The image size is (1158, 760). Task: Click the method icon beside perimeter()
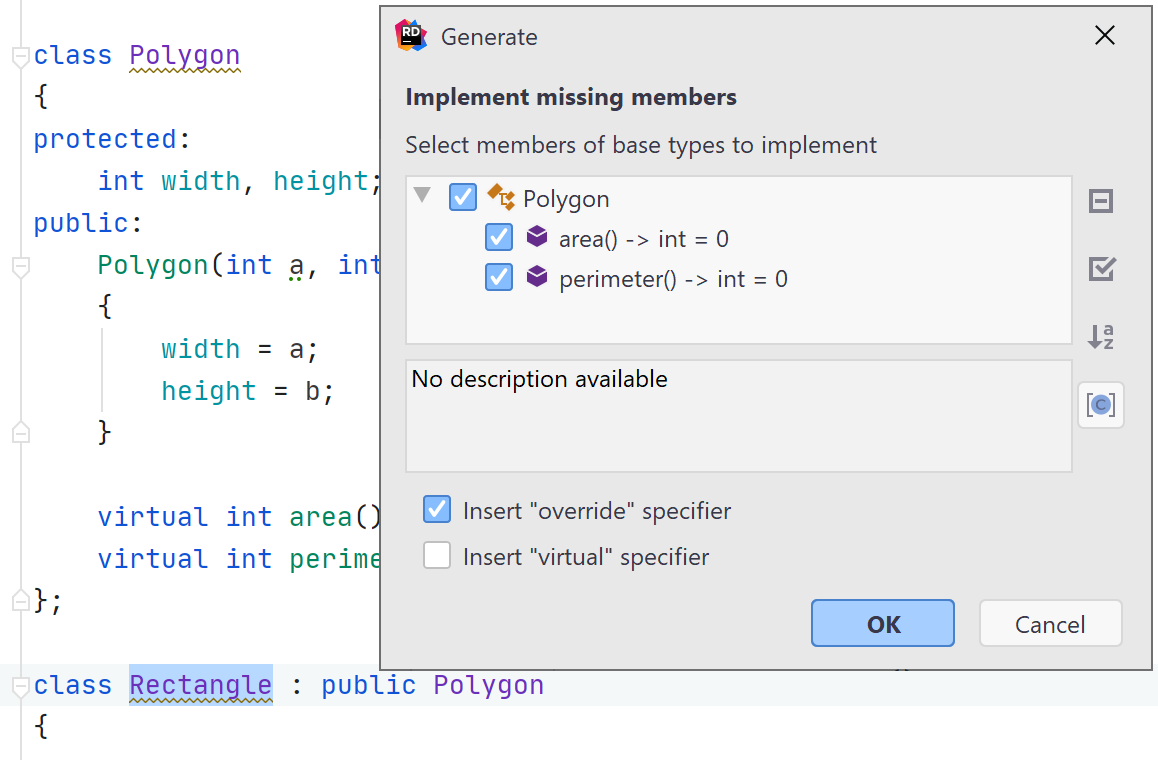(x=537, y=277)
